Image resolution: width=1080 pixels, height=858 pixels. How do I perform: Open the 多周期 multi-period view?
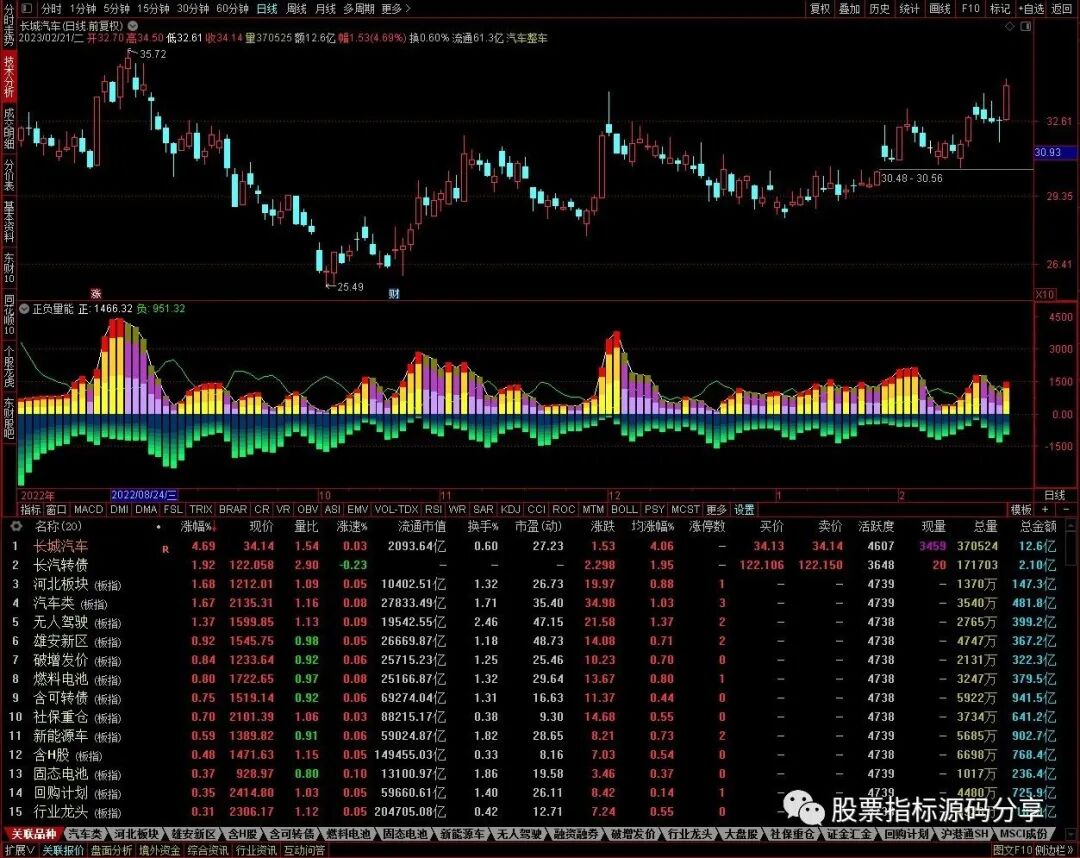(x=359, y=8)
